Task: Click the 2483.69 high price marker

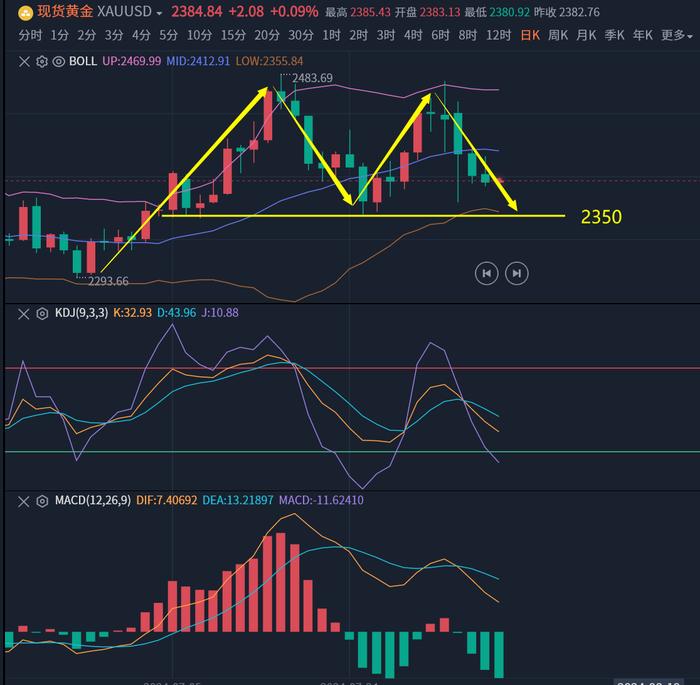Action: (313, 78)
